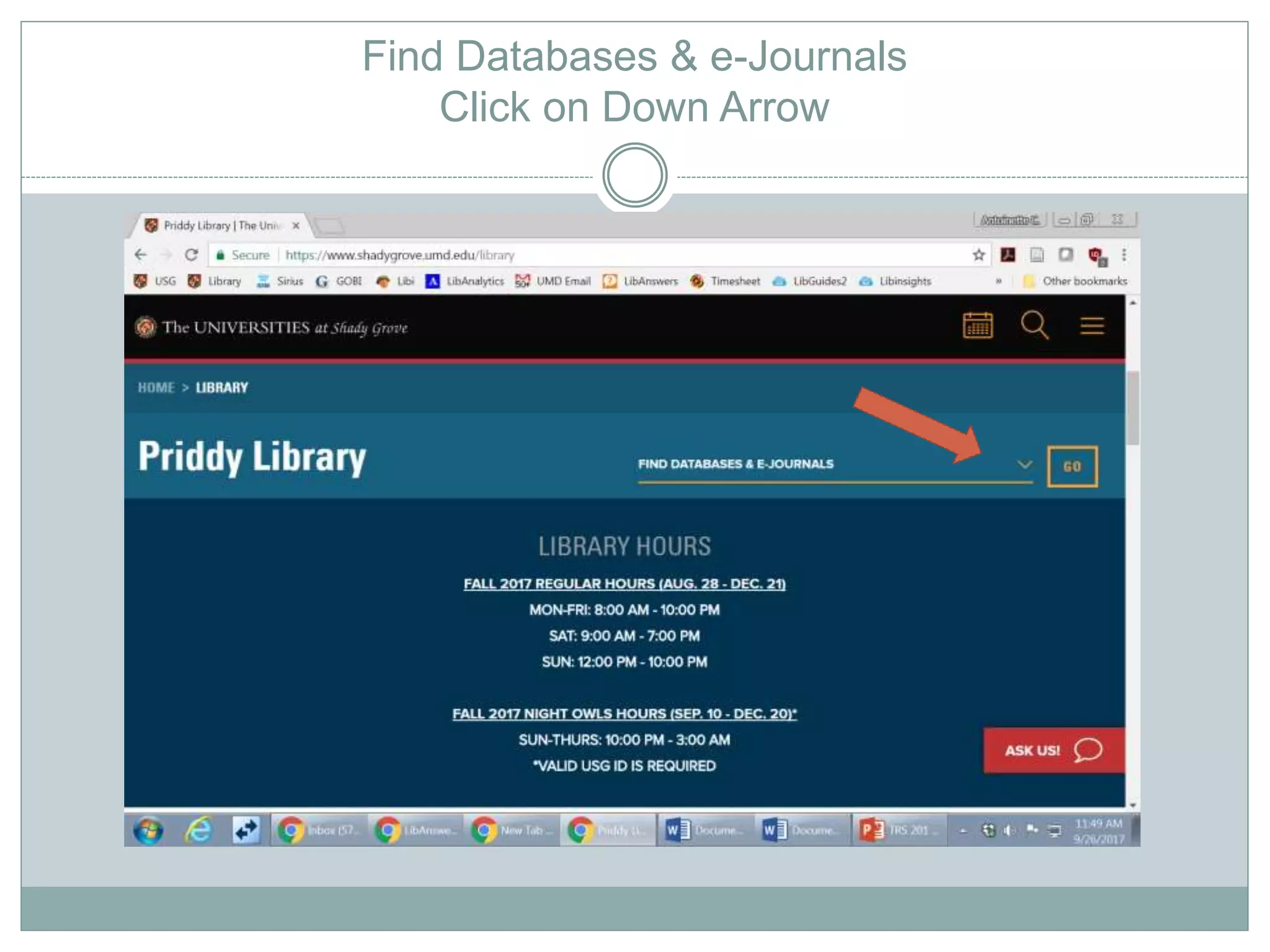Click scrollbar down arrow
This screenshot has width=1270, height=952.
(x=1133, y=805)
